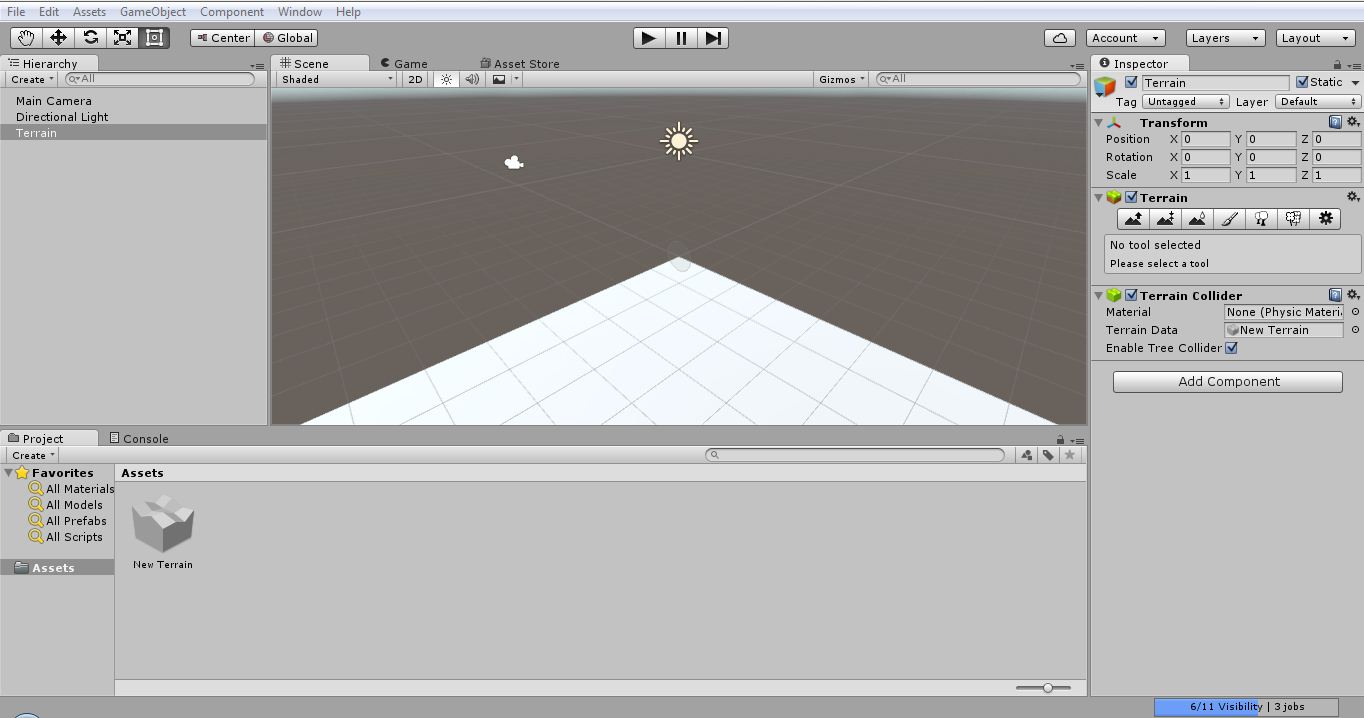This screenshot has width=1364, height=718.
Task: Uncheck the Terrain component enabled checkbox
Action: coord(1131,197)
